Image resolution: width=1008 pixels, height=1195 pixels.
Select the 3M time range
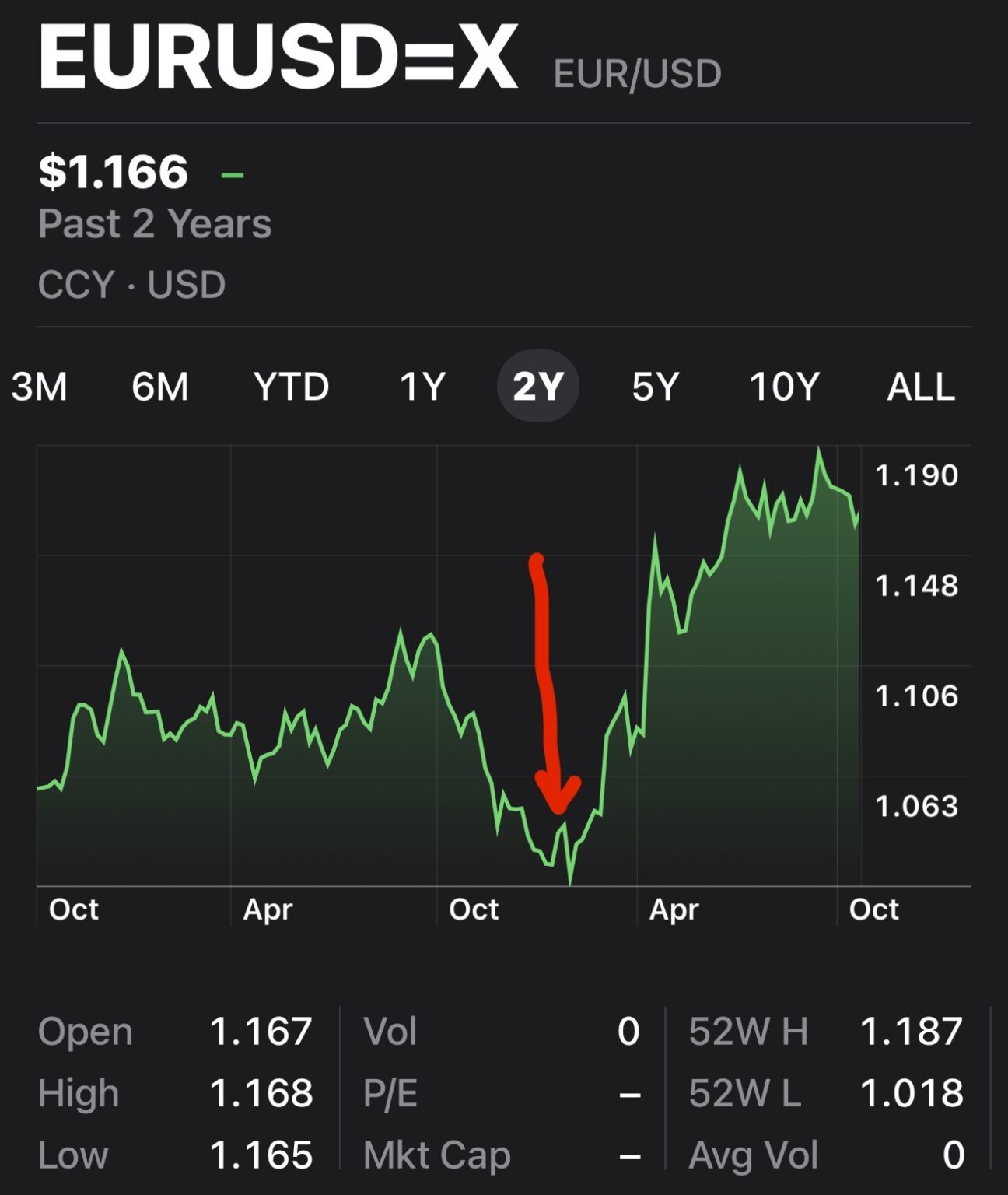tap(40, 387)
